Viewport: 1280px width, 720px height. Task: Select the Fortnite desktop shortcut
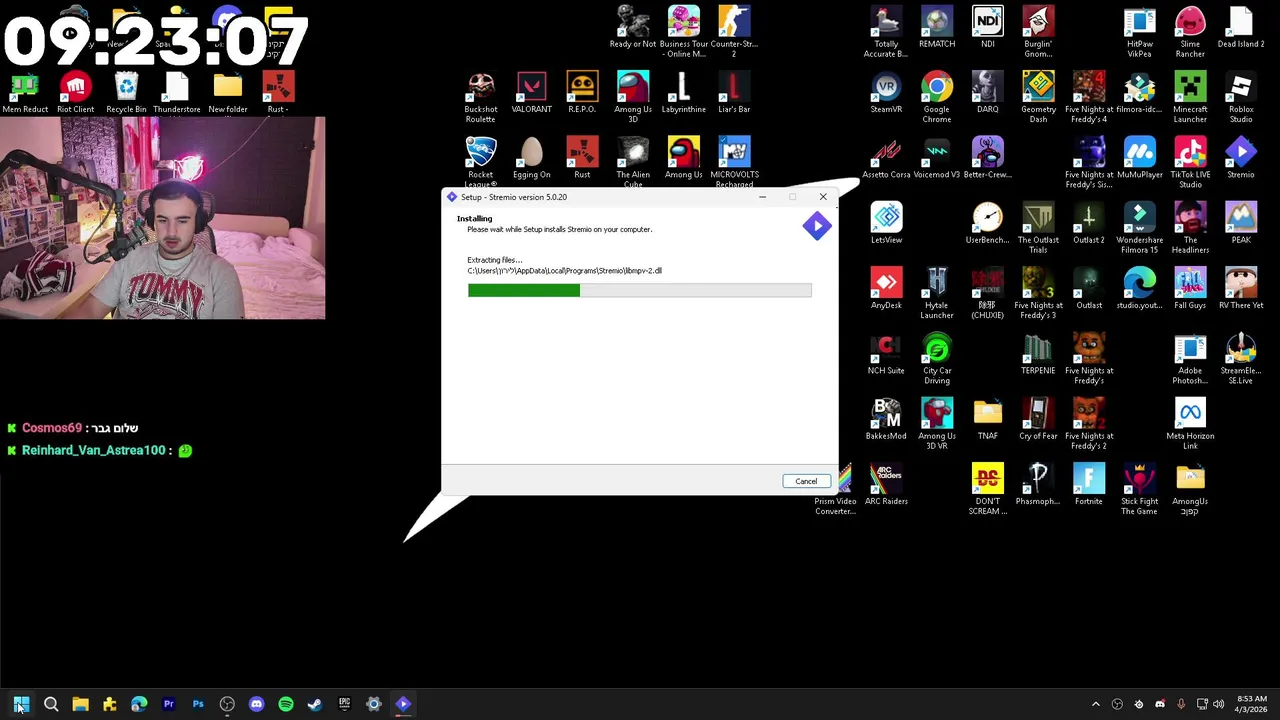tap(1089, 484)
